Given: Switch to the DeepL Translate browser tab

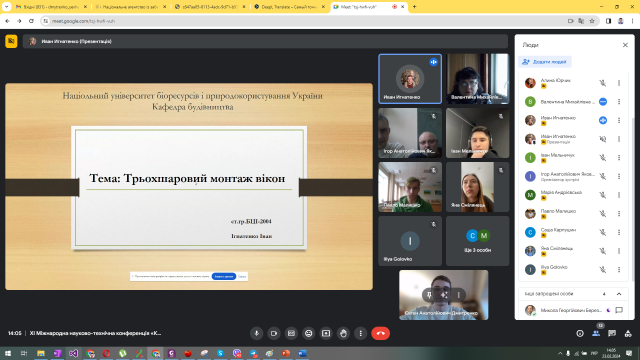Looking at the screenshot, I should 289,7.
